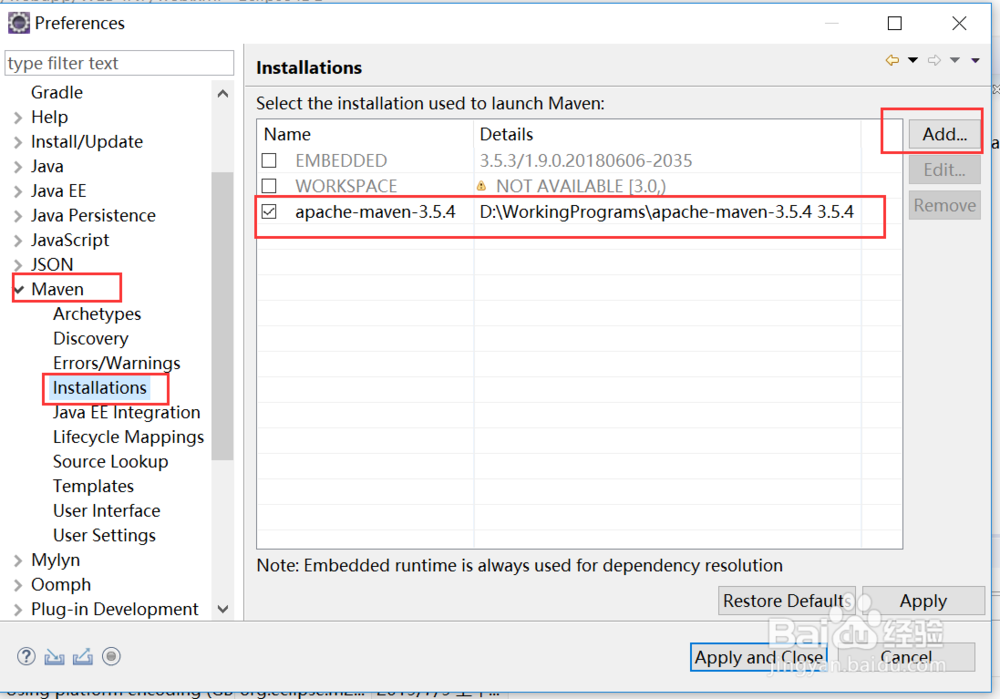Click the WORKSPACE warning icon

tap(482, 186)
